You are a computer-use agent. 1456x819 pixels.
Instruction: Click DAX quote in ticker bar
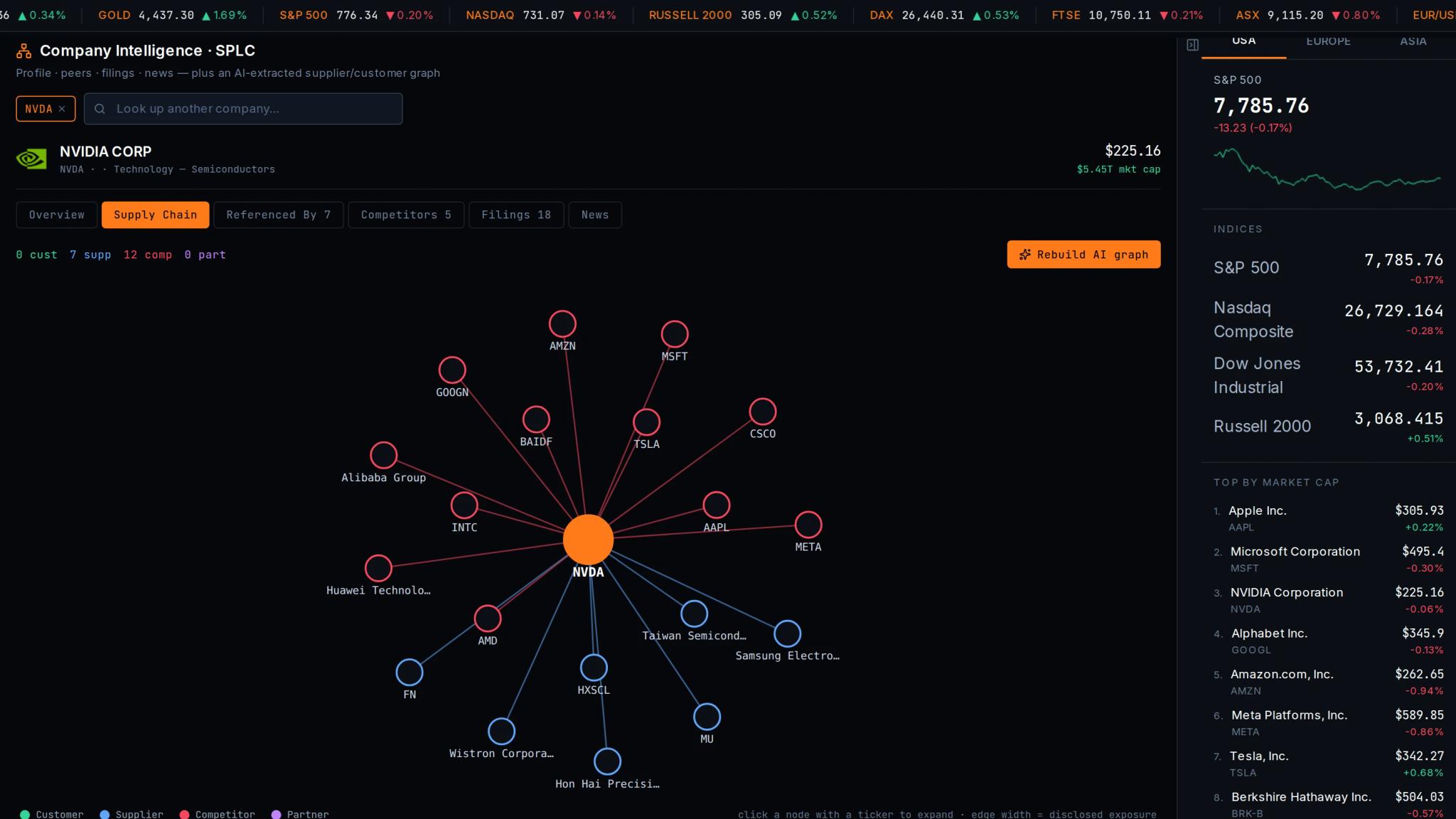click(x=944, y=15)
